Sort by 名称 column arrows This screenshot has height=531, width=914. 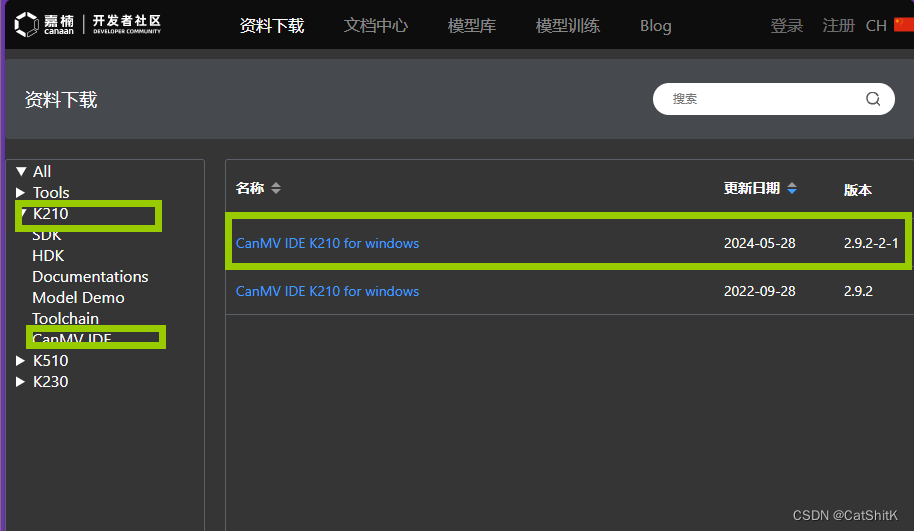pos(276,188)
